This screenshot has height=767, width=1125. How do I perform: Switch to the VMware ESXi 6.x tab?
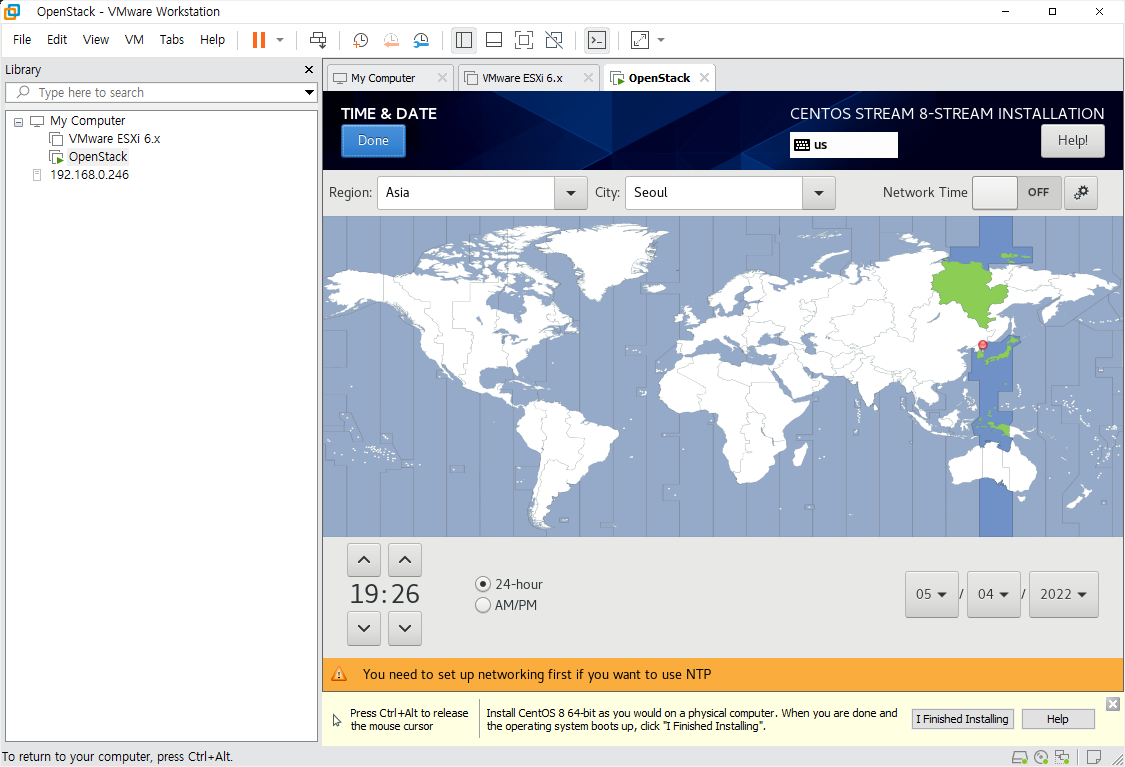(522, 78)
